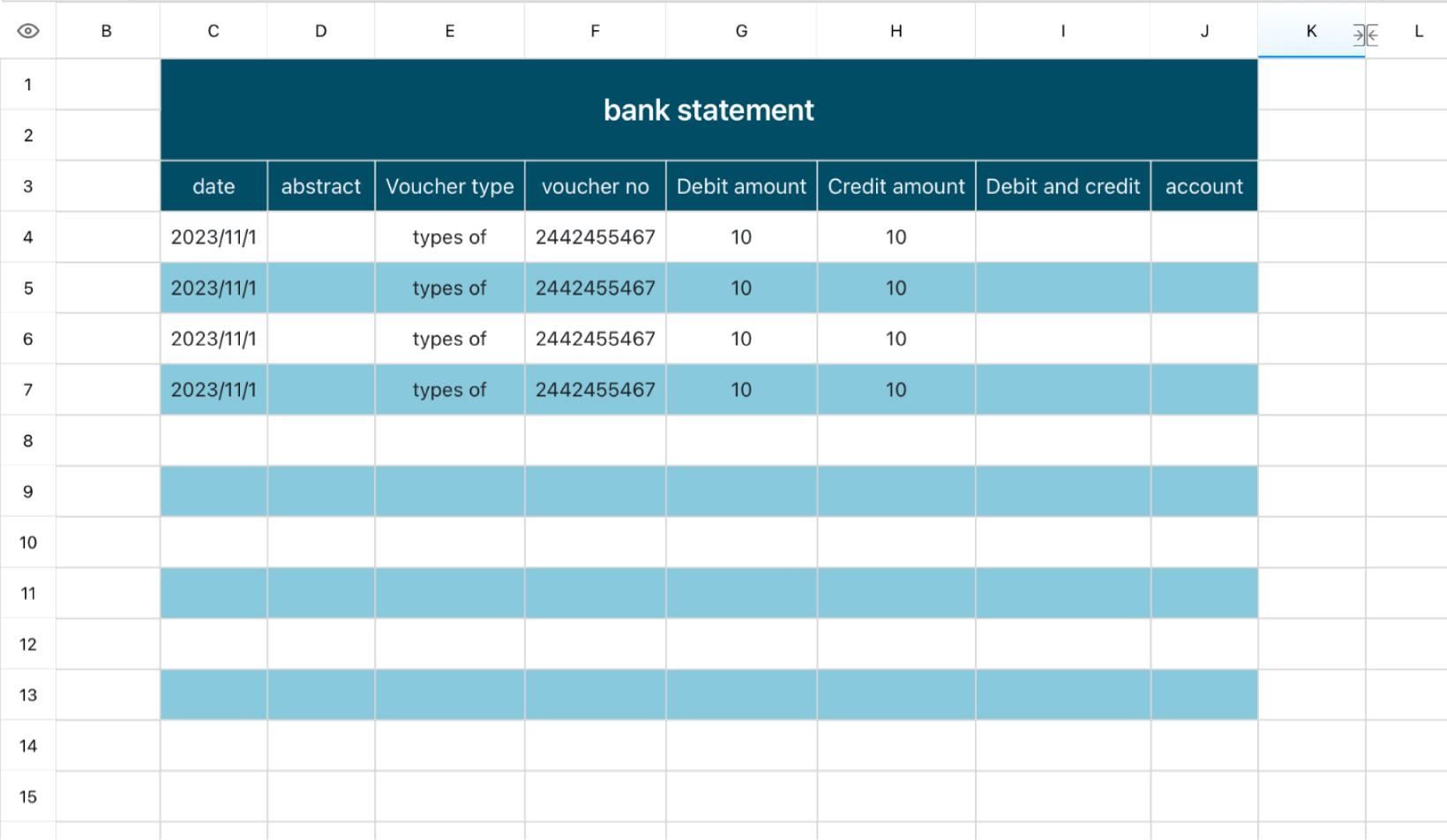The width and height of the screenshot is (1447, 840).
Task: Click the 'voucher no' header cell
Action: pos(596,186)
